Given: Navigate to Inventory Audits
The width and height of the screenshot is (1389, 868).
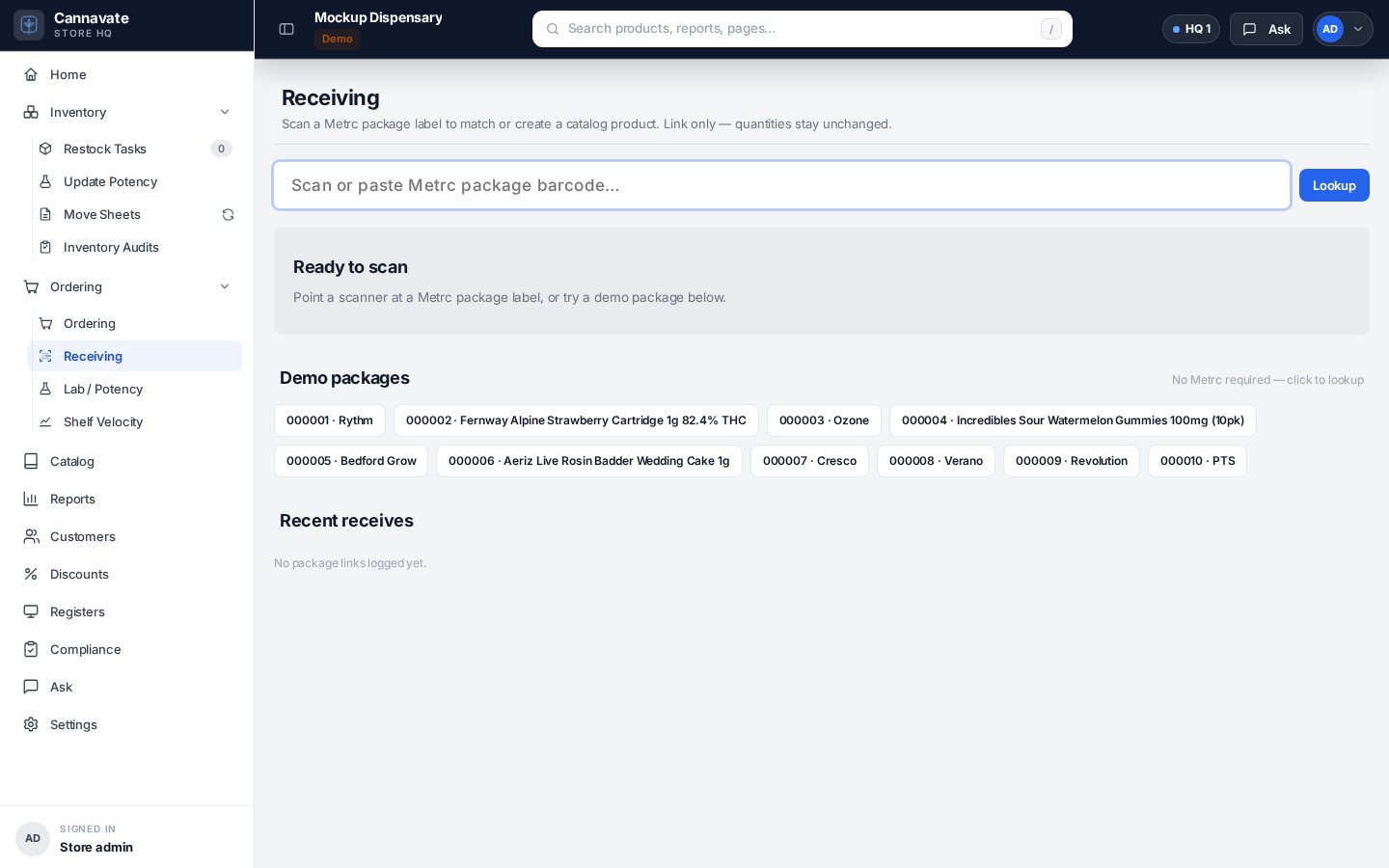Looking at the screenshot, I should tap(135, 247).
